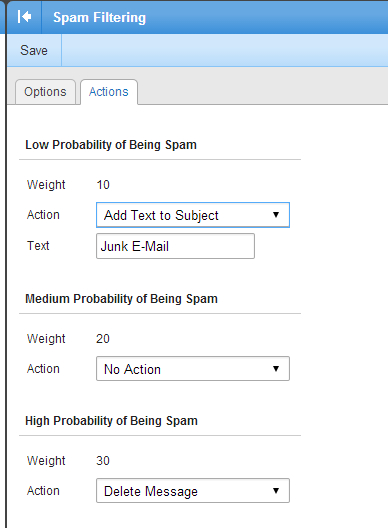
Task: Click the Text label beside Junk E-Mail
Action: click(38, 245)
